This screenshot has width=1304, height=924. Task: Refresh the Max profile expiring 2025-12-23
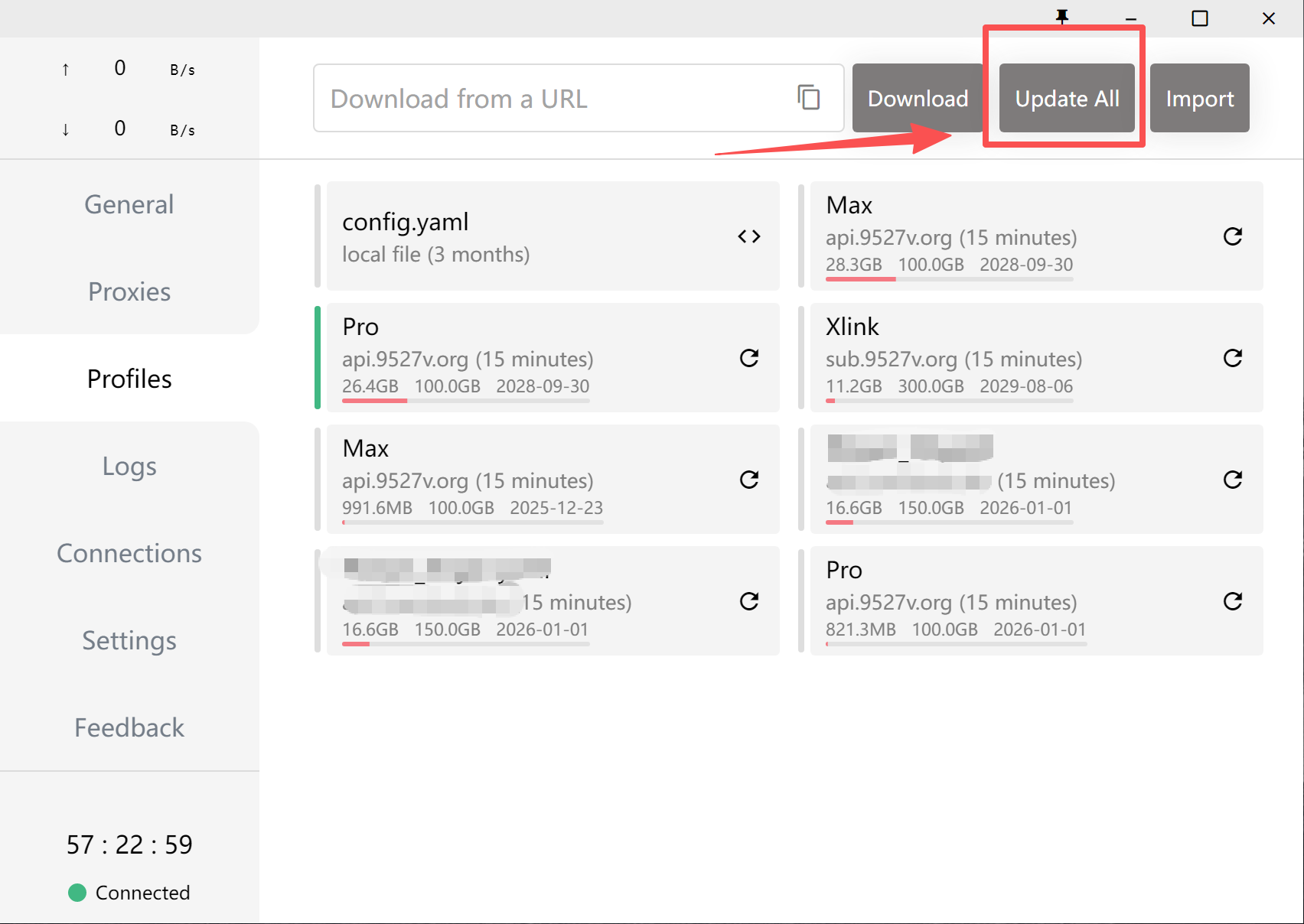point(748,480)
